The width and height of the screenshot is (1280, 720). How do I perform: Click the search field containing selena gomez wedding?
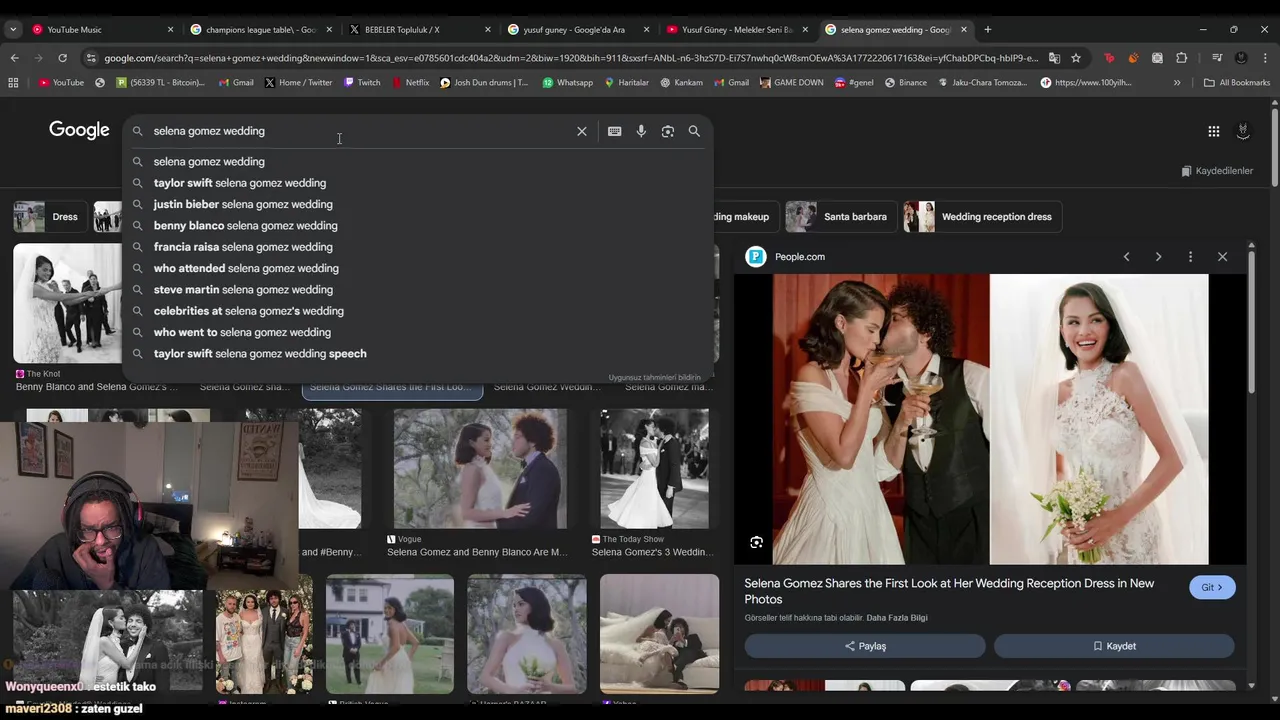[360, 131]
